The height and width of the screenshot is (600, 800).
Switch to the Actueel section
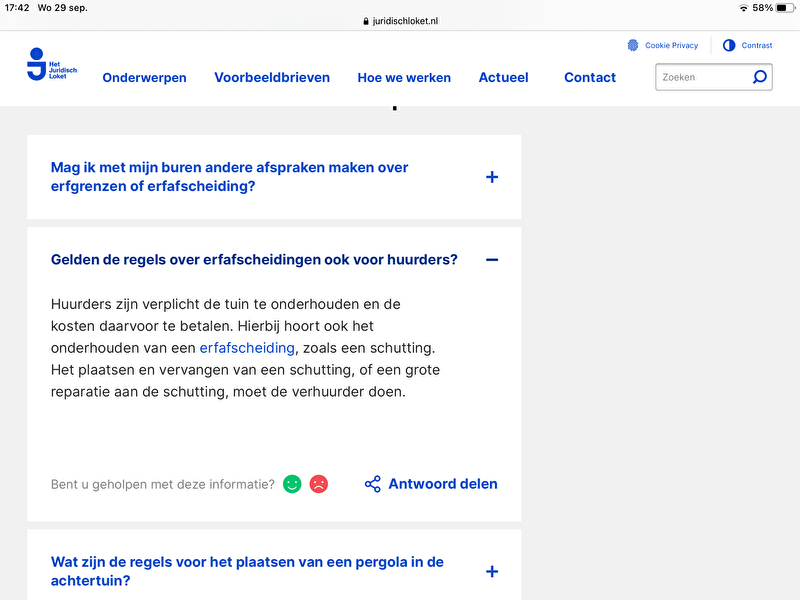[503, 77]
